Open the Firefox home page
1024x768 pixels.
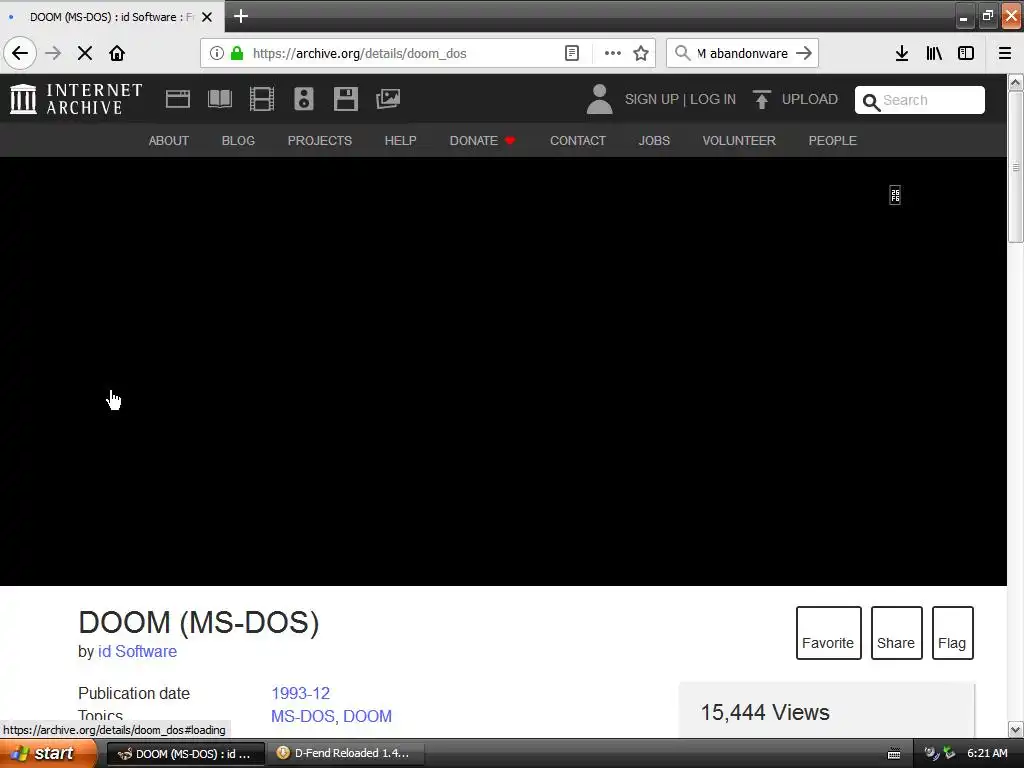point(117,53)
